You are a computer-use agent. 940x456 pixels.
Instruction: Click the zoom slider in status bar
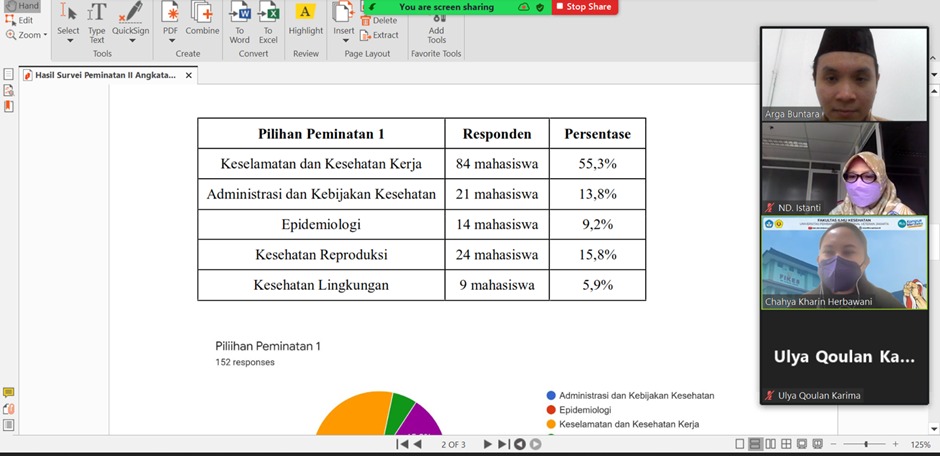pos(866,444)
